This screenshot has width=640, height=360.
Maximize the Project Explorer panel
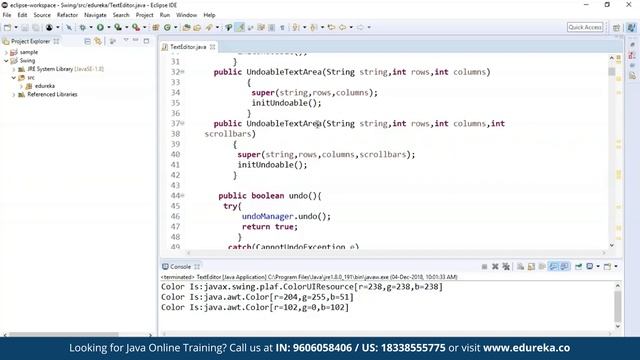146,41
